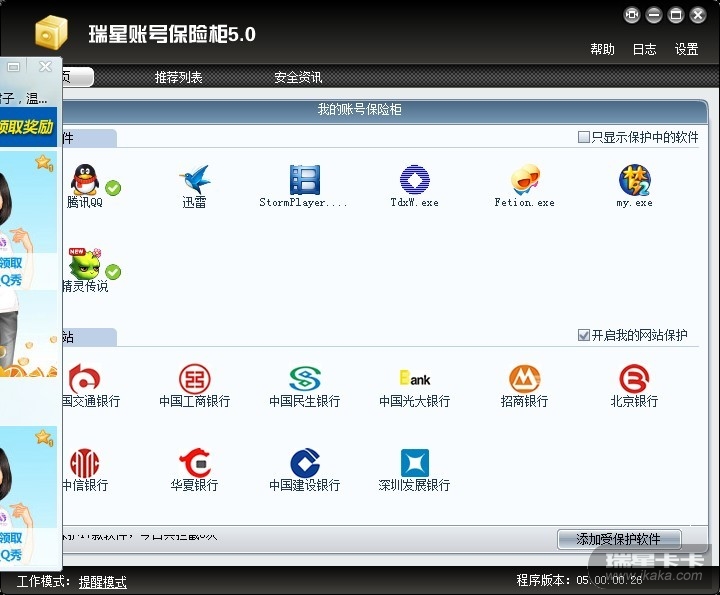Viewport: 720px width, 595px height.
Task: Open the 帮助 menu
Action: (602, 49)
